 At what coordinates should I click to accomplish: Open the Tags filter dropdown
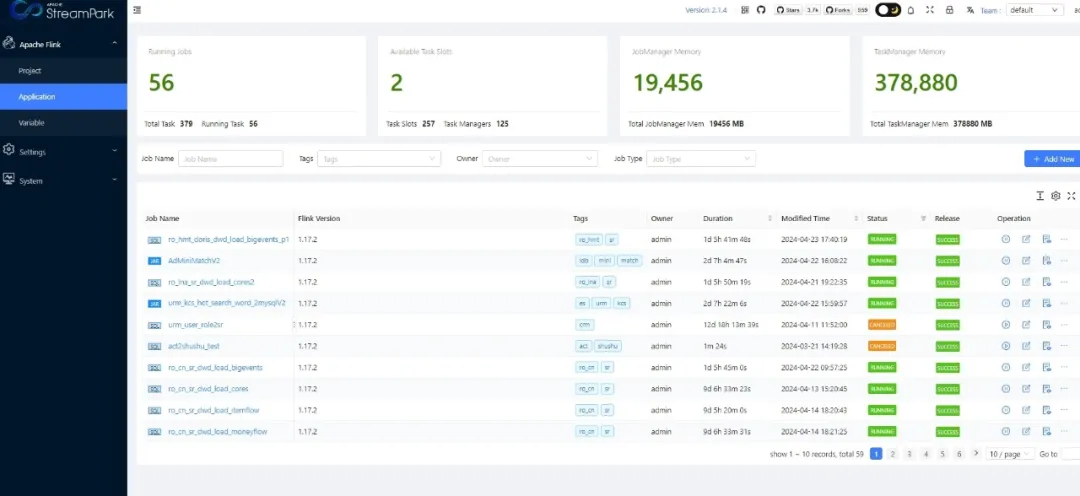379,159
